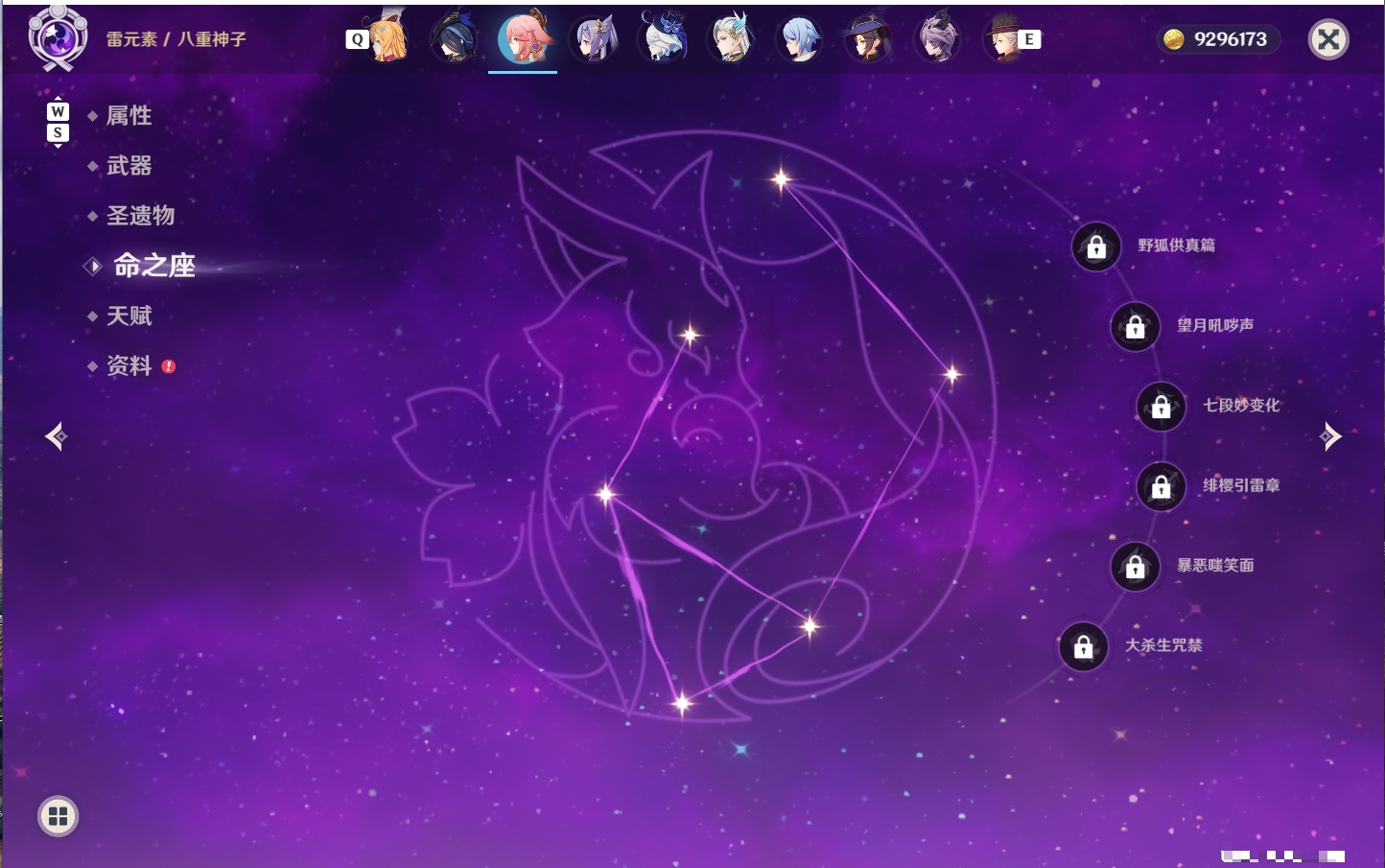The height and width of the screenshot is (868, 1385).
Task: Select the short blue-haired character portrait
Action: pos(800,38)
